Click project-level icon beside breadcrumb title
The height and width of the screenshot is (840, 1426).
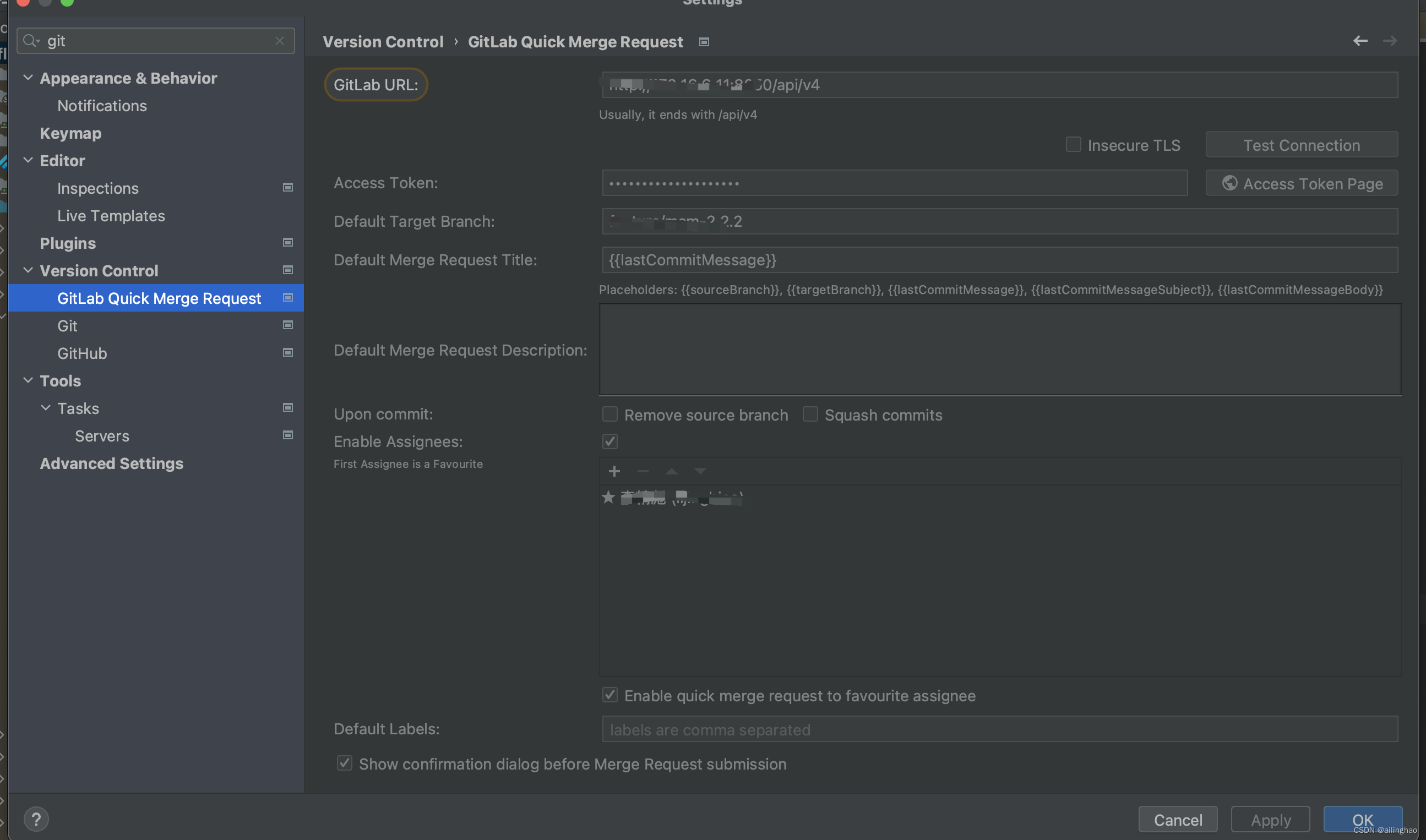point(704,42)
